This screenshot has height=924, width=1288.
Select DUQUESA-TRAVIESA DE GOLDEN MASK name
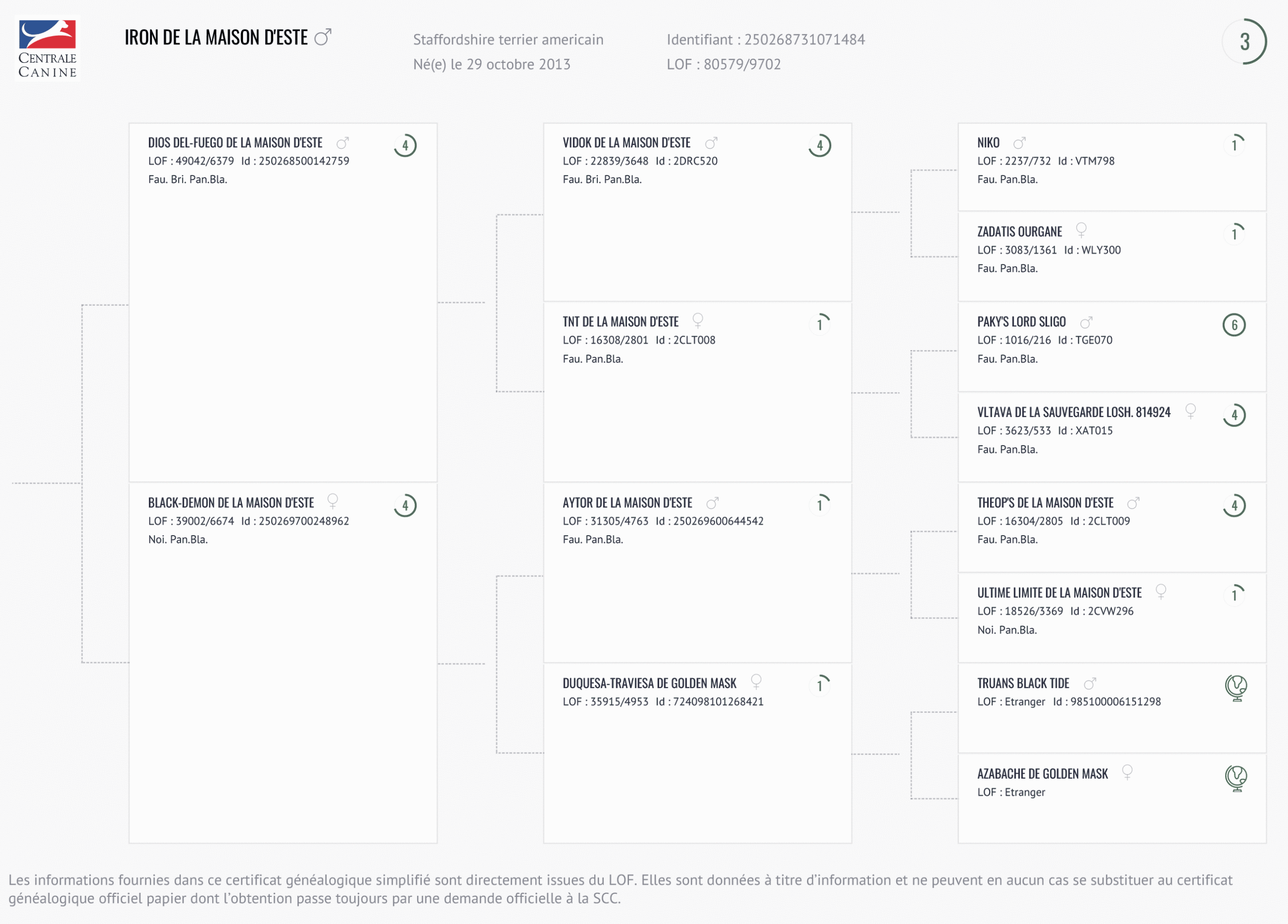(649, 683)
